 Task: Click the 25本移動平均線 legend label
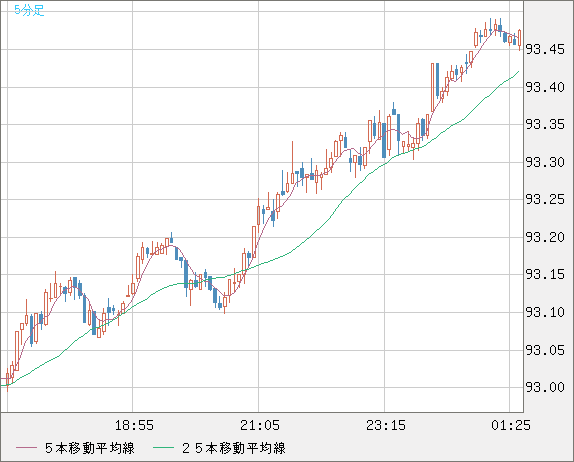click(x=234, y=448)
